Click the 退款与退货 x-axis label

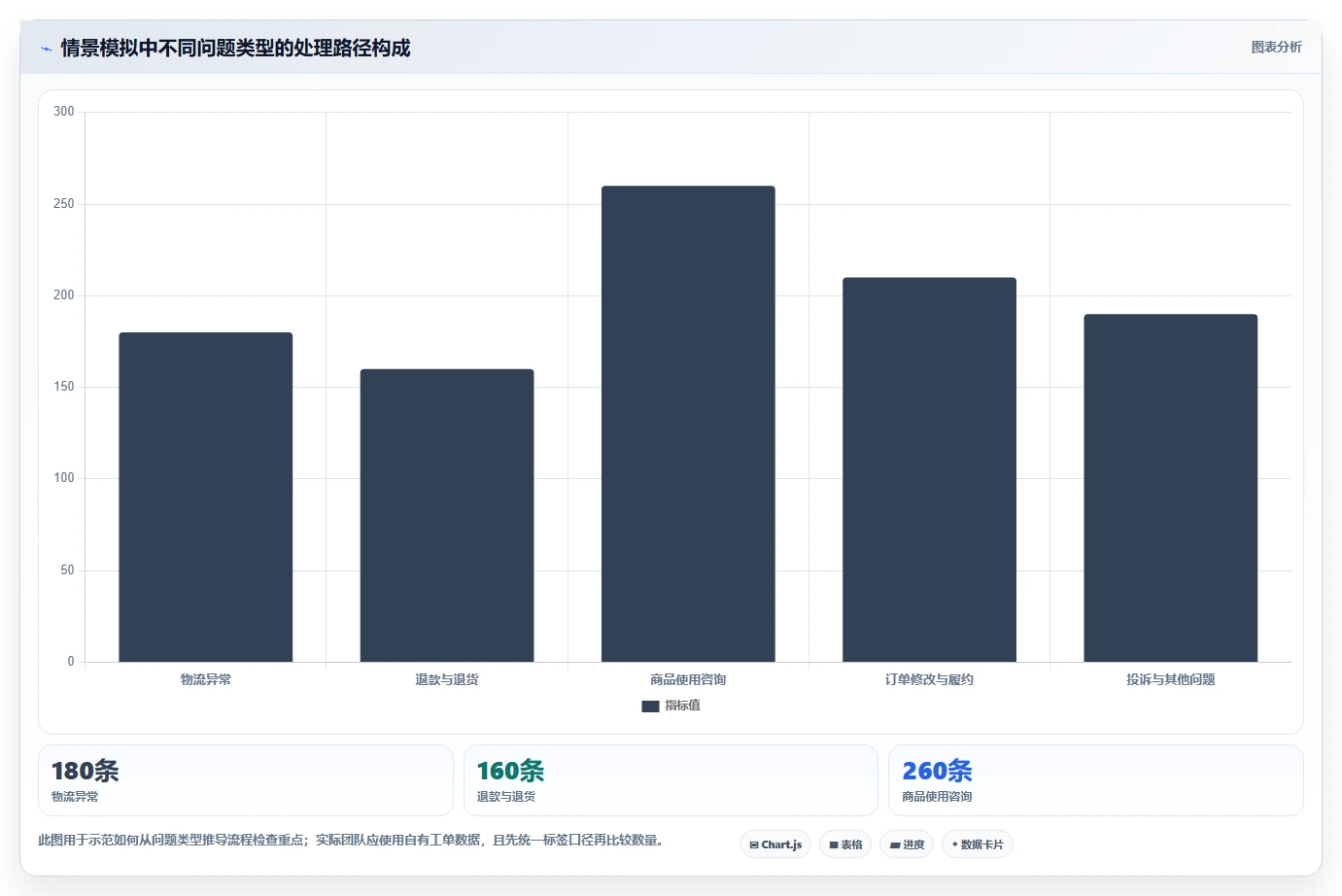[x=447, y=679]
